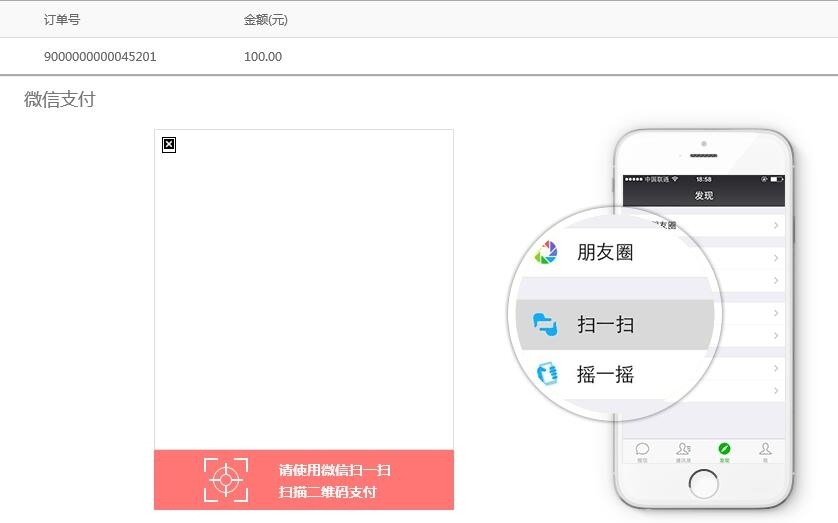Screen dimensions: 838x523
Task: Select the 扫一扫 highlighted menu row
Action: click(615, 325)
